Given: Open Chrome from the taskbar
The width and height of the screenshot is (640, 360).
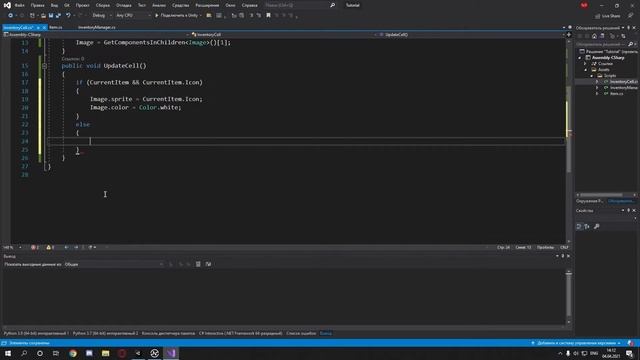Looking at the screenshot, I should coord(73,353).
